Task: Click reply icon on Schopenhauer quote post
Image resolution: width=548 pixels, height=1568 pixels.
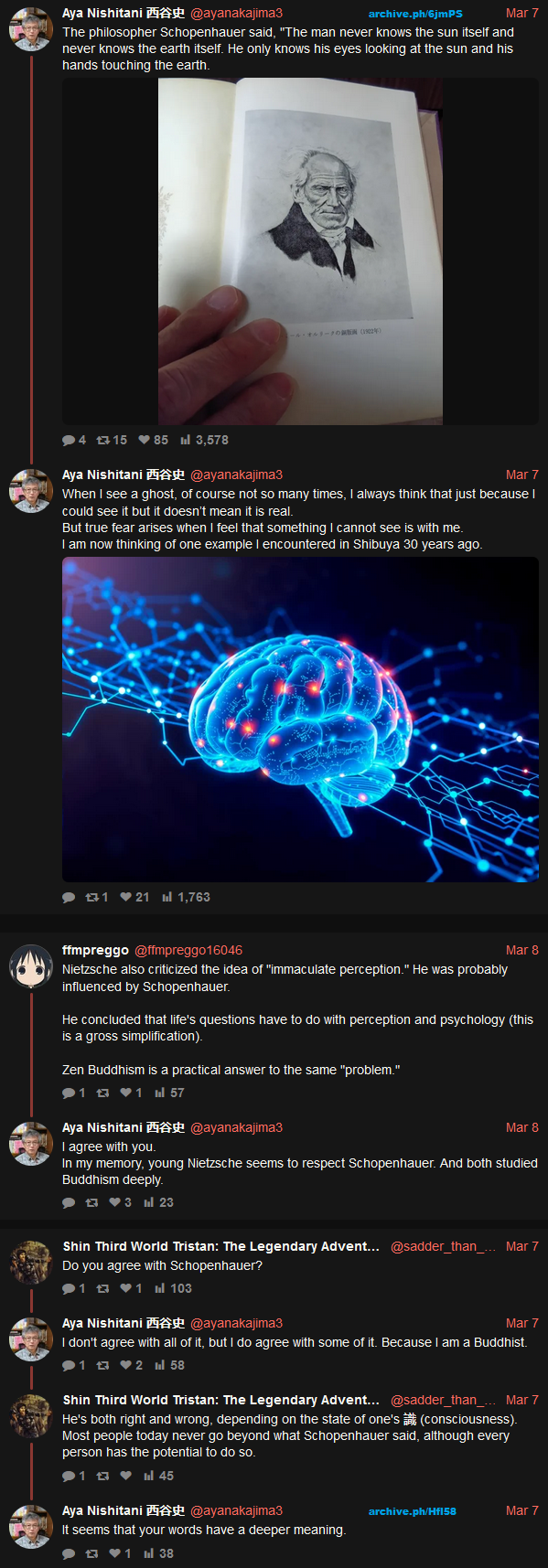Action: point(69,440)
